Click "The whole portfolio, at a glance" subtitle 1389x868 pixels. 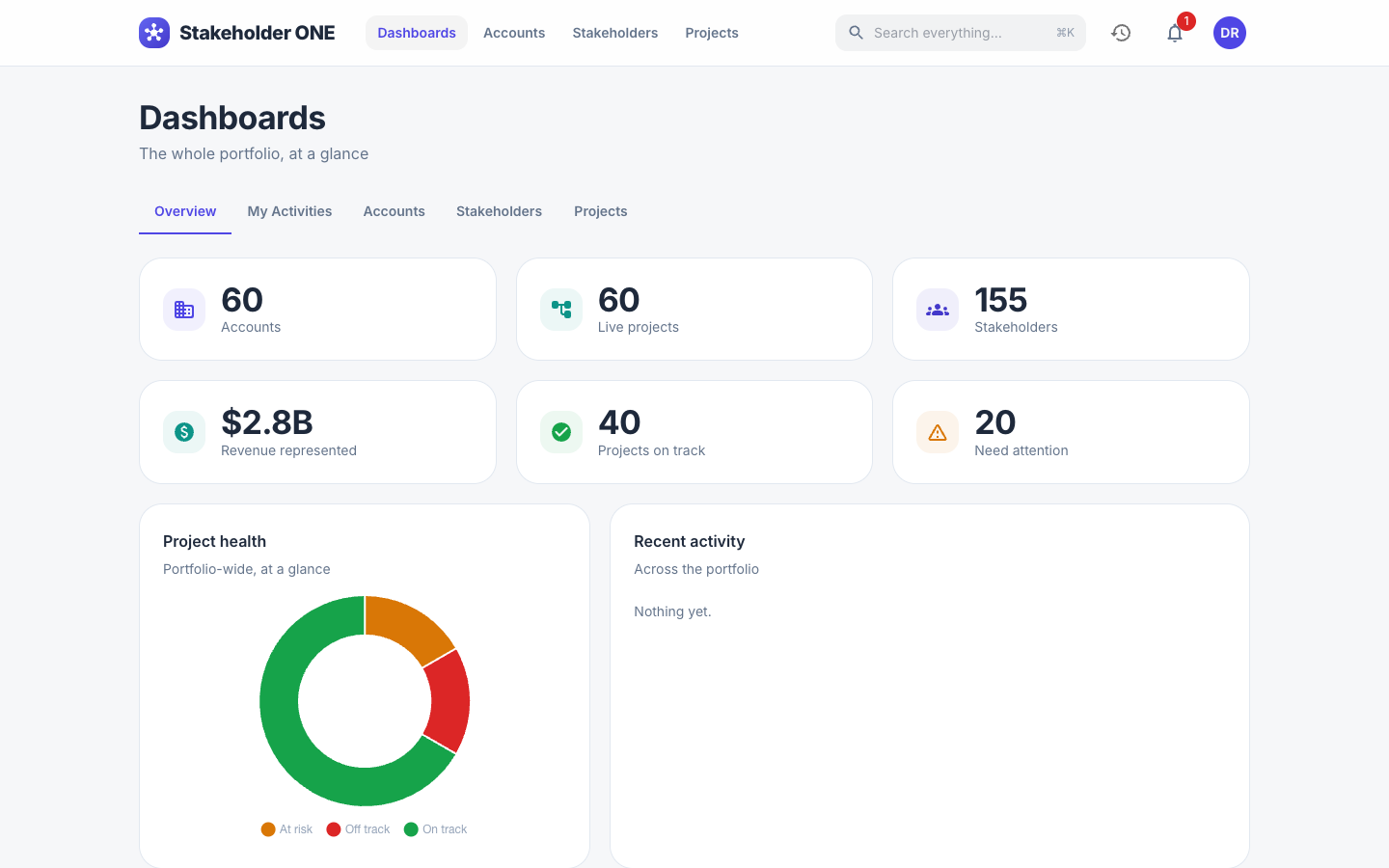[254, 153]
